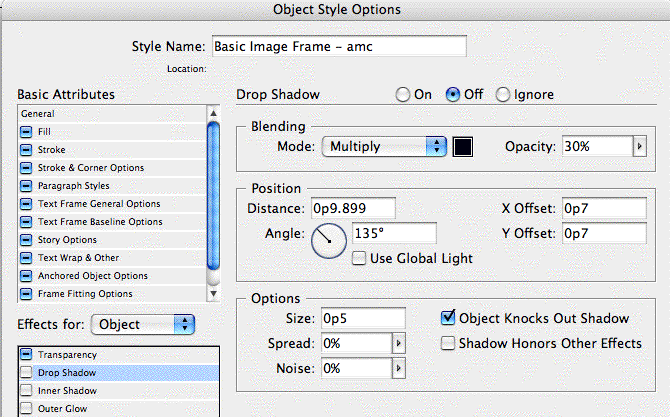The image size is (670, 417).
Task: Open Frame Fitting Options row
Action: tap(85, 294)
